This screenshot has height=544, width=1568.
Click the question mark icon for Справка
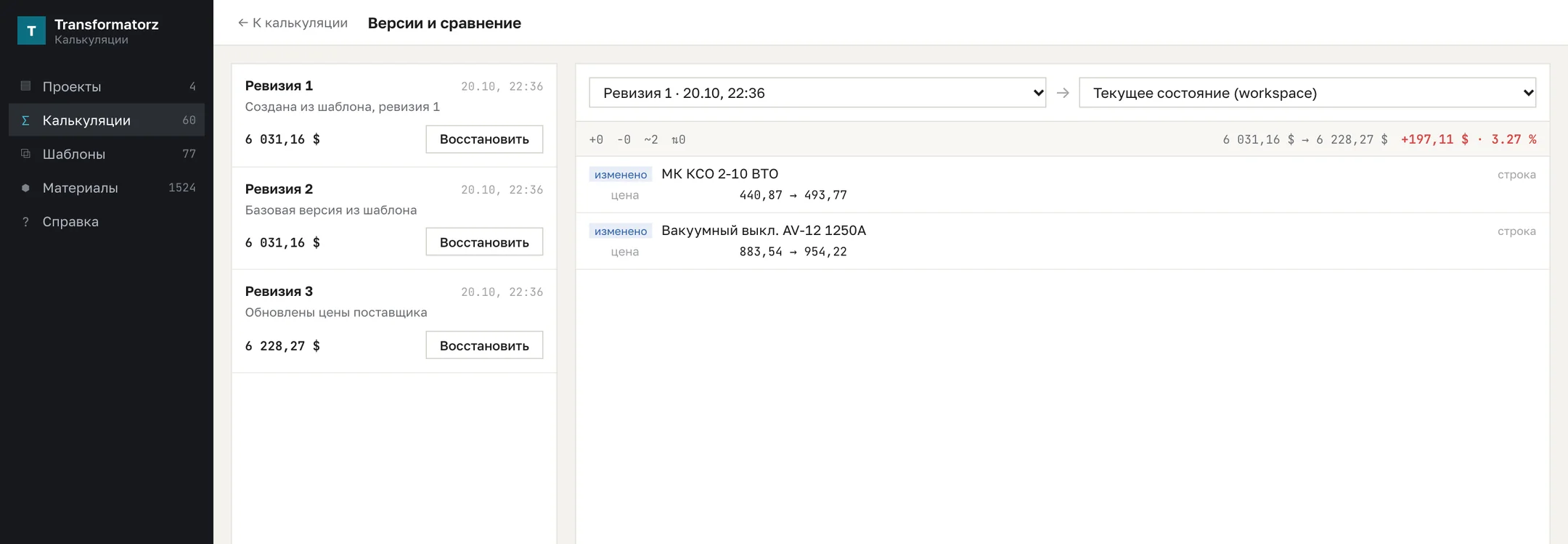pyautogui.click(x=25, y=222)
